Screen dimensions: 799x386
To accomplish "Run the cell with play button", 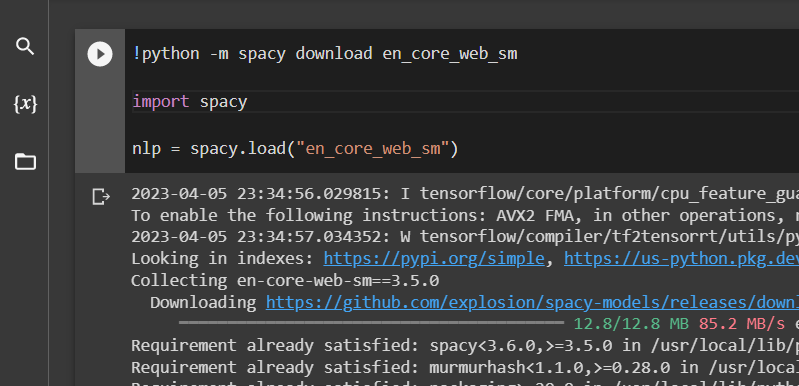I will click(x=100, y=54).
